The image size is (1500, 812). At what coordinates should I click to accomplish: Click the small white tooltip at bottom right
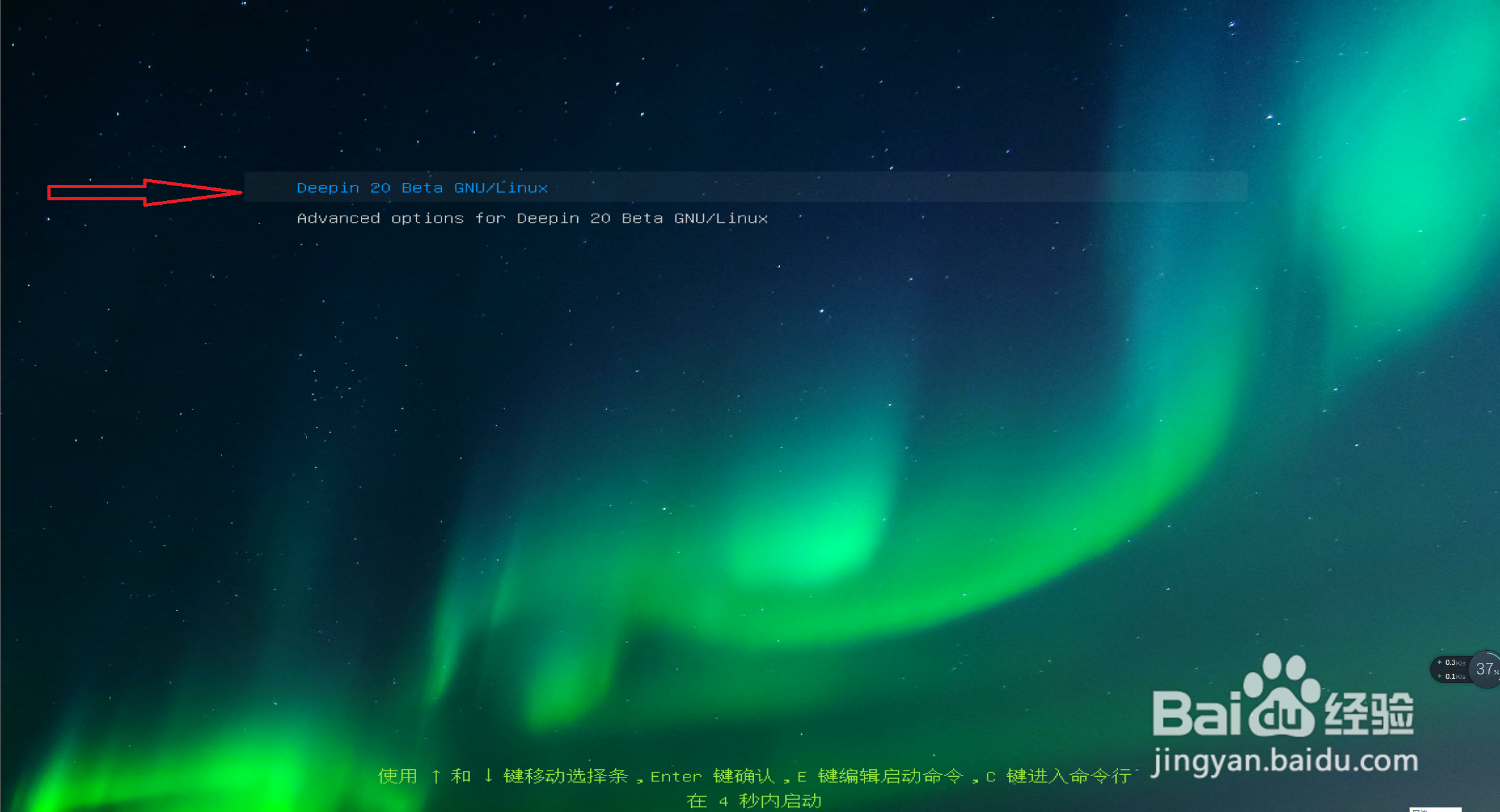(1435, 809)
